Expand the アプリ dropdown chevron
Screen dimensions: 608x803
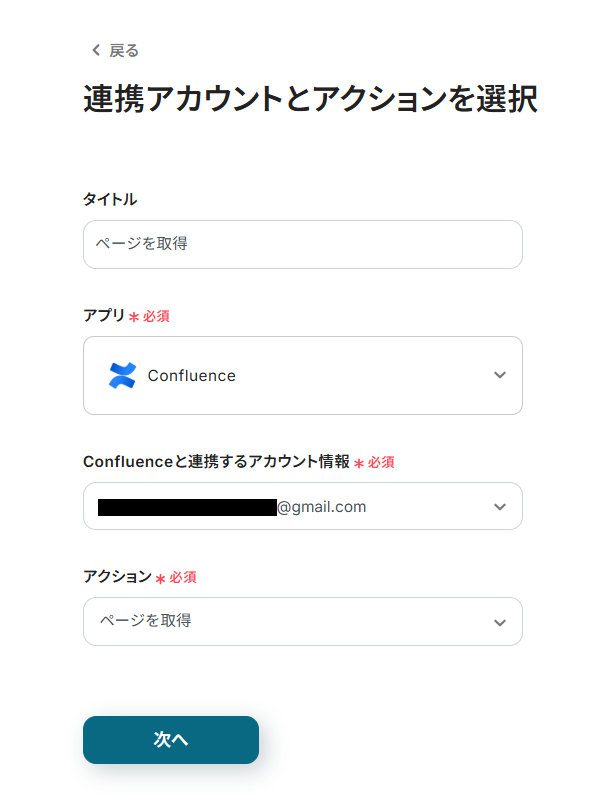click(x=500, y=375)
